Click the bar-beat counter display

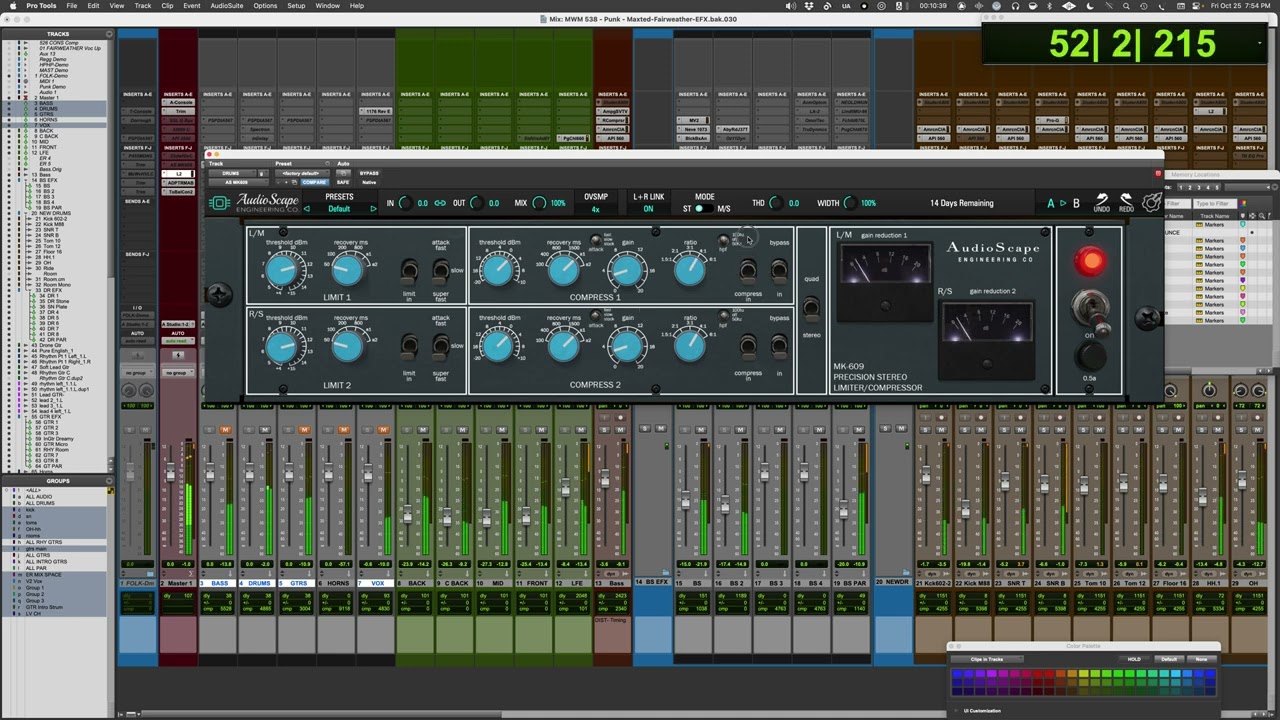tap(1133, 44)
